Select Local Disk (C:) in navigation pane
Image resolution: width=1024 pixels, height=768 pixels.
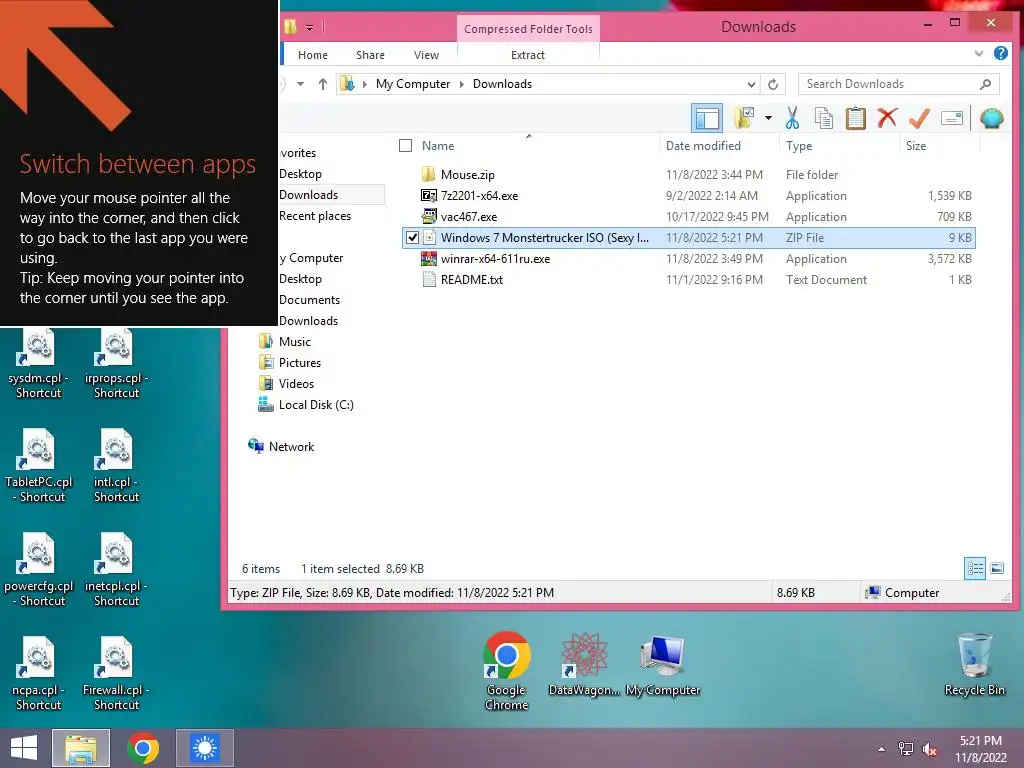(x=306, y=405)
